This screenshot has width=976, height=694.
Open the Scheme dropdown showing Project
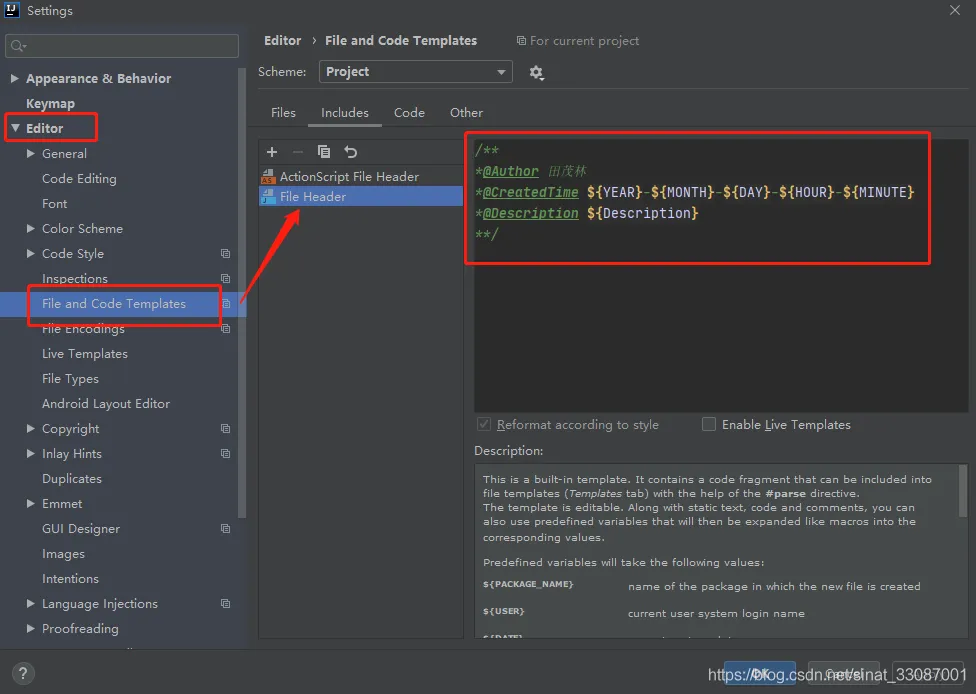tap(415, 72)
